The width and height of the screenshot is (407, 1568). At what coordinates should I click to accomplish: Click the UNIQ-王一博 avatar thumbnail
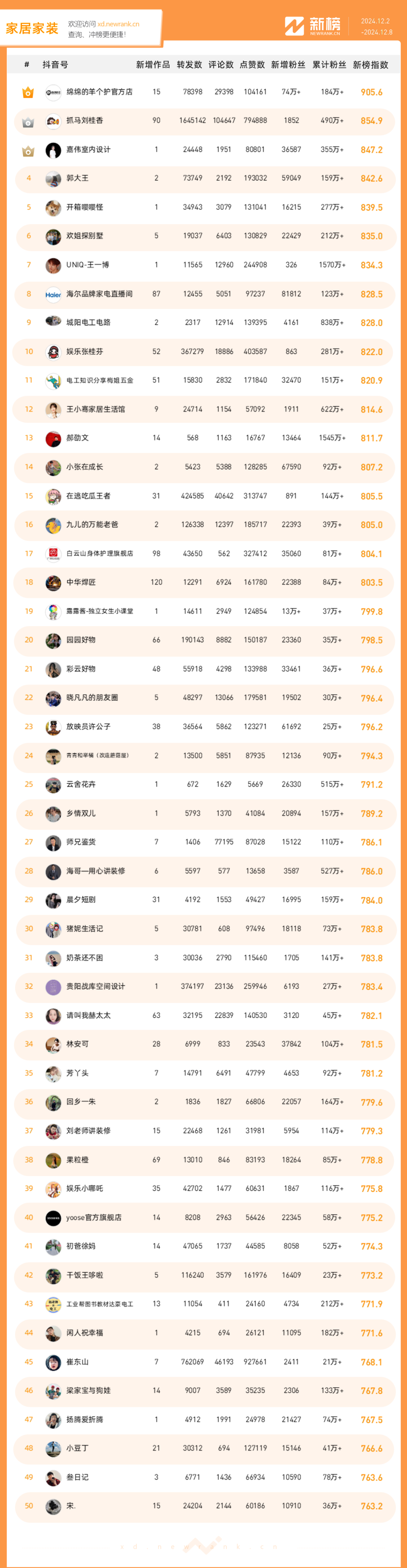(53, 266)
